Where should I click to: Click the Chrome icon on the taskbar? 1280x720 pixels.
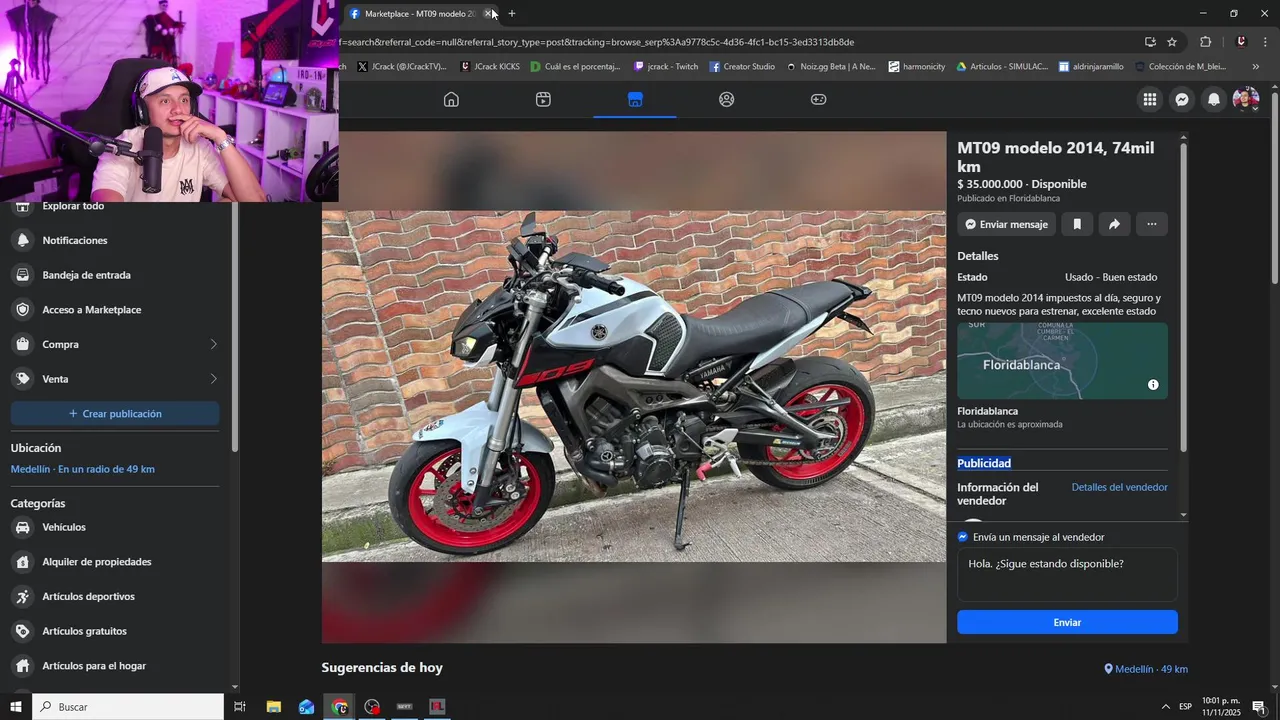click(x=340, y=707)
